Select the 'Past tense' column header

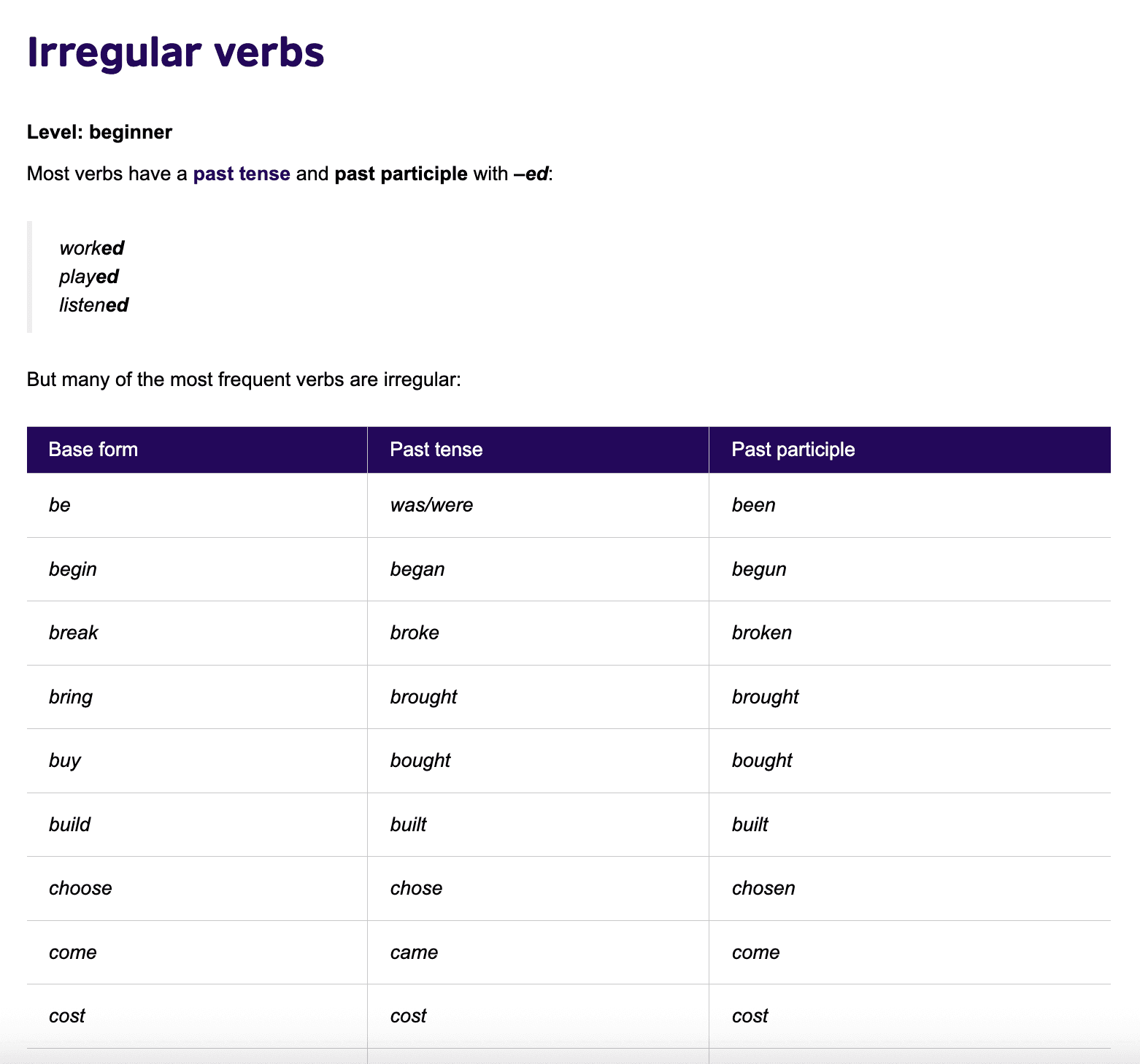[x=436, y=450]
